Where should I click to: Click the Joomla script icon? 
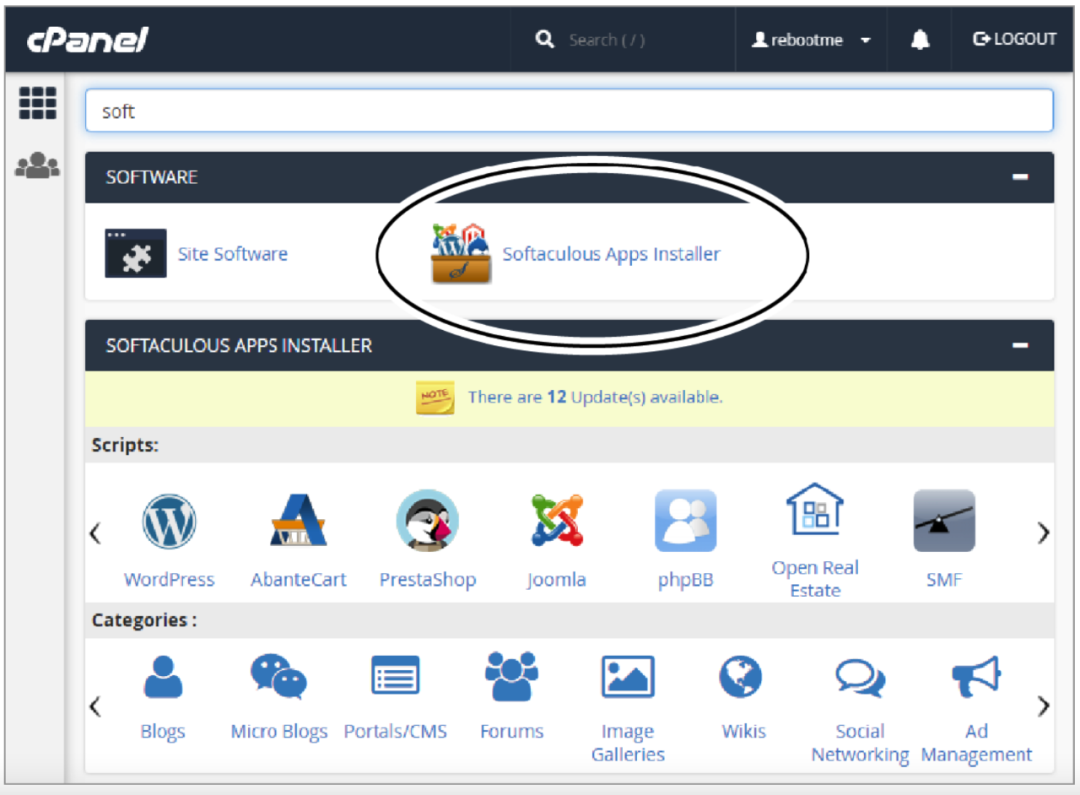[557, 520]
